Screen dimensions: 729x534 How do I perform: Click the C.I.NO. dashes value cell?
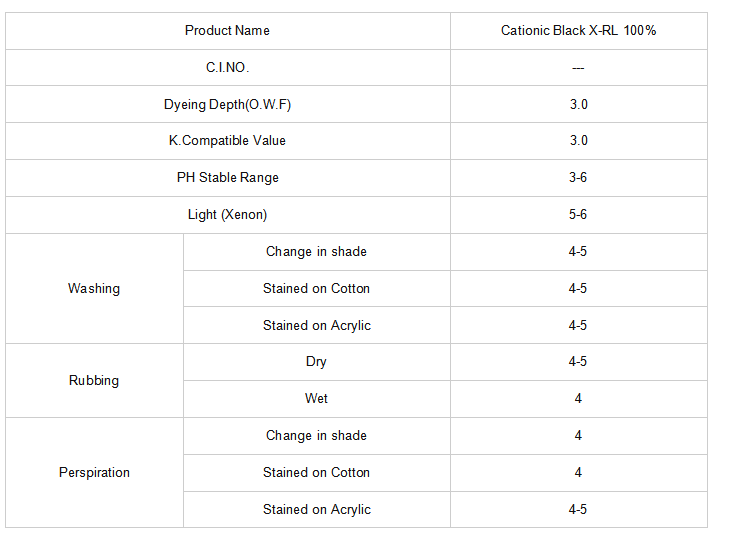click(579, 67)
